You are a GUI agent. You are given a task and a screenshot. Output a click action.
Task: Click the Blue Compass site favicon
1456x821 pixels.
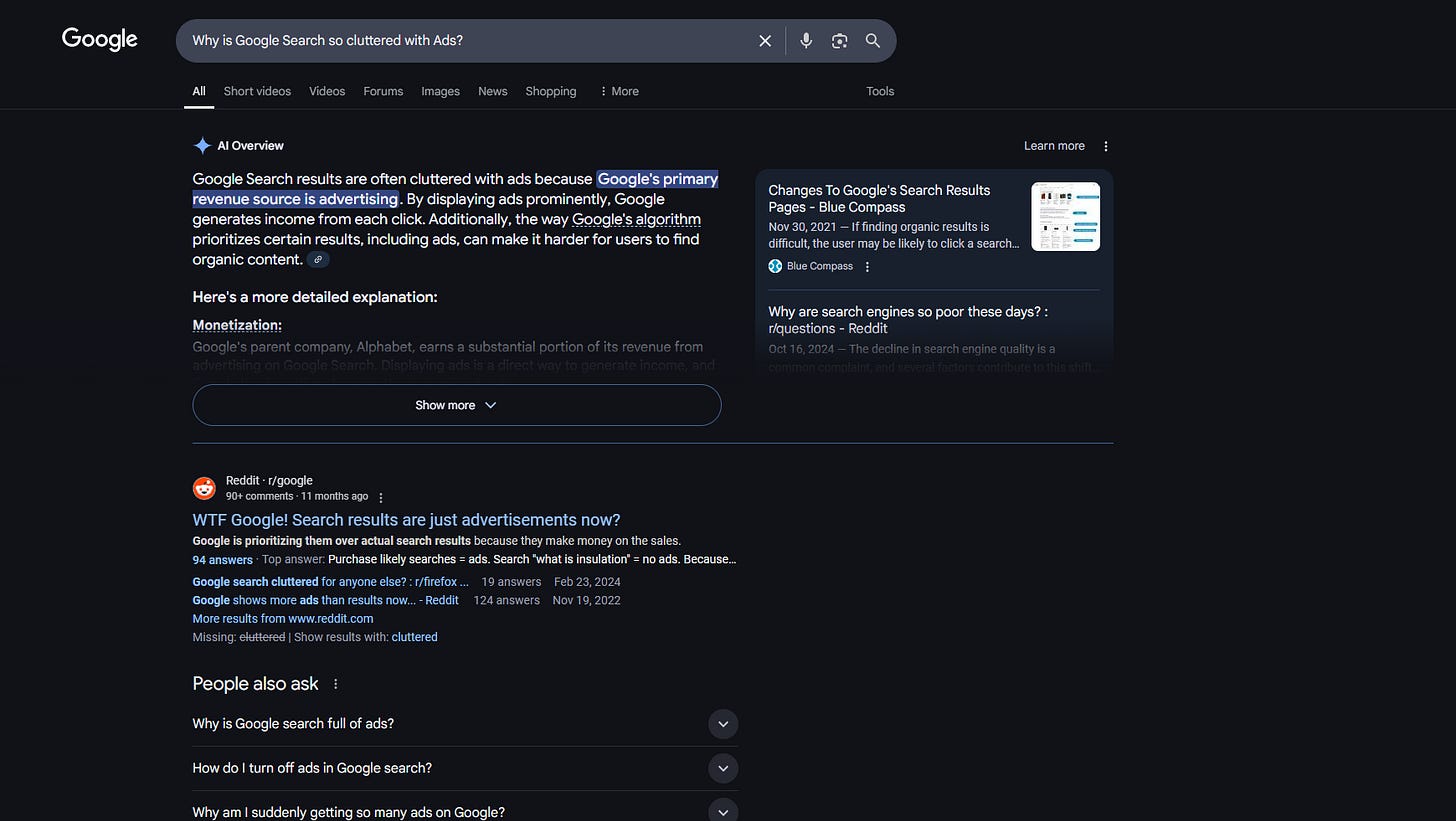click(x=775, y=266)
